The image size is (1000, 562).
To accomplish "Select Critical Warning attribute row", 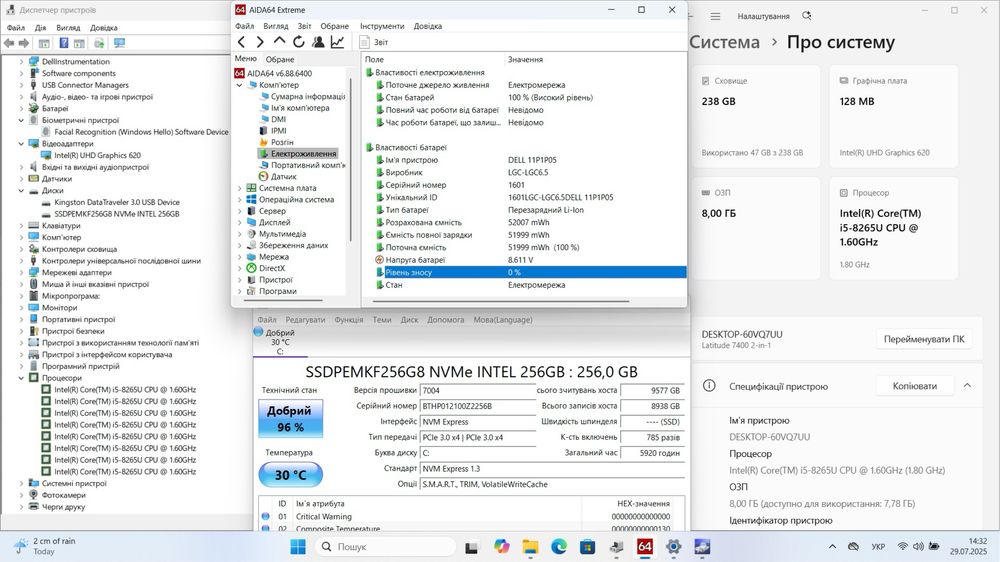I will point(469,517).
